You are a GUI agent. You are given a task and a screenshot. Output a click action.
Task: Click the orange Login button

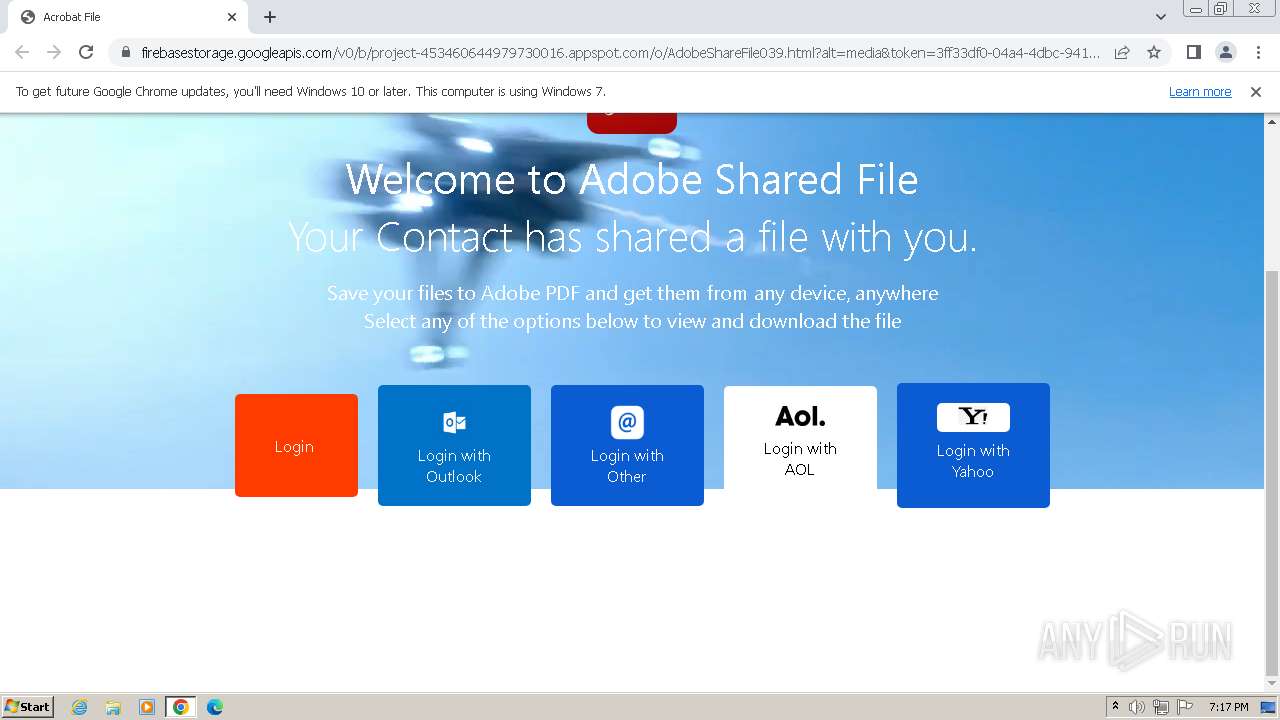click(296, 445)
